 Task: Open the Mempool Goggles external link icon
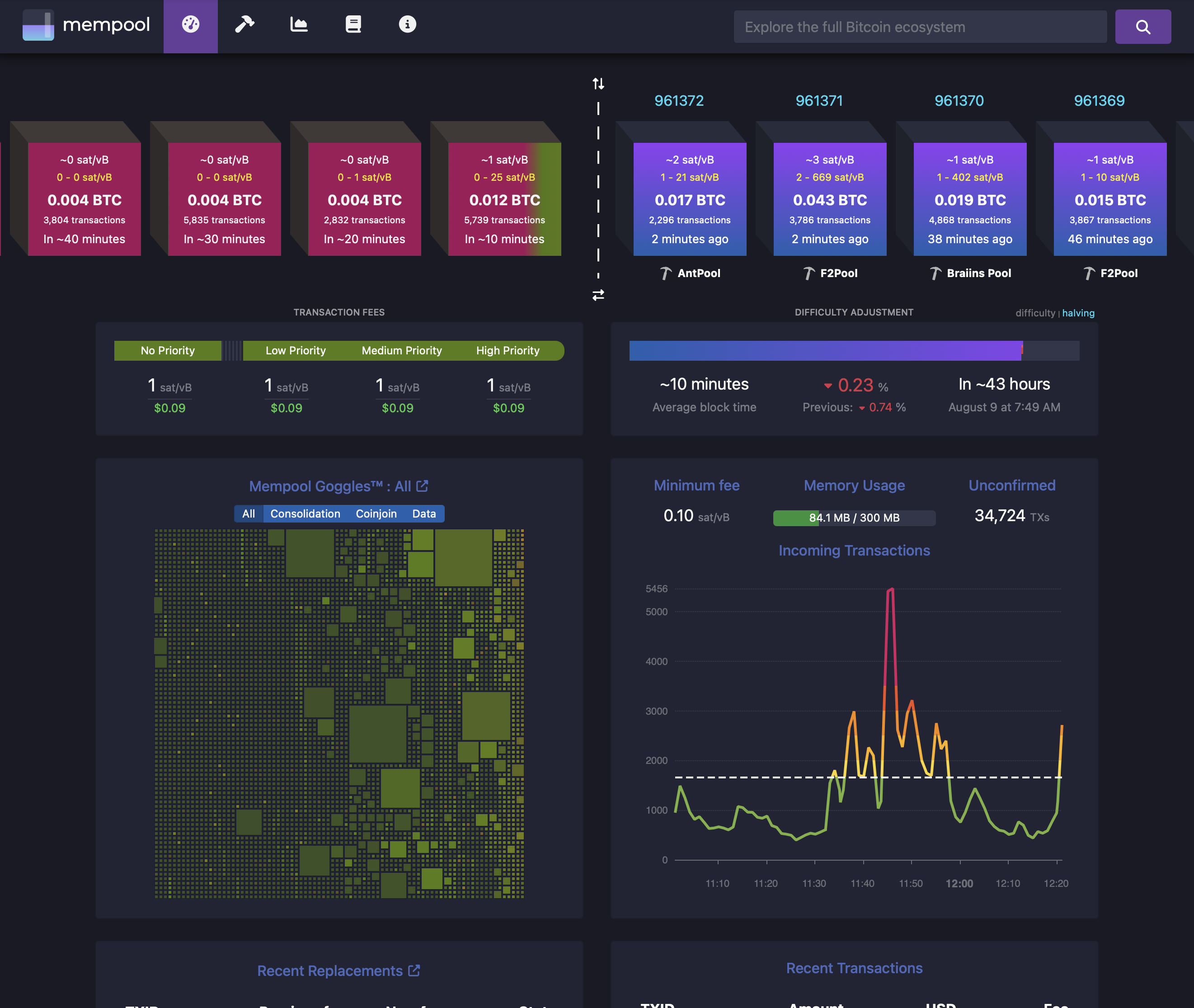pyautogui.click(x=422, y=486)
